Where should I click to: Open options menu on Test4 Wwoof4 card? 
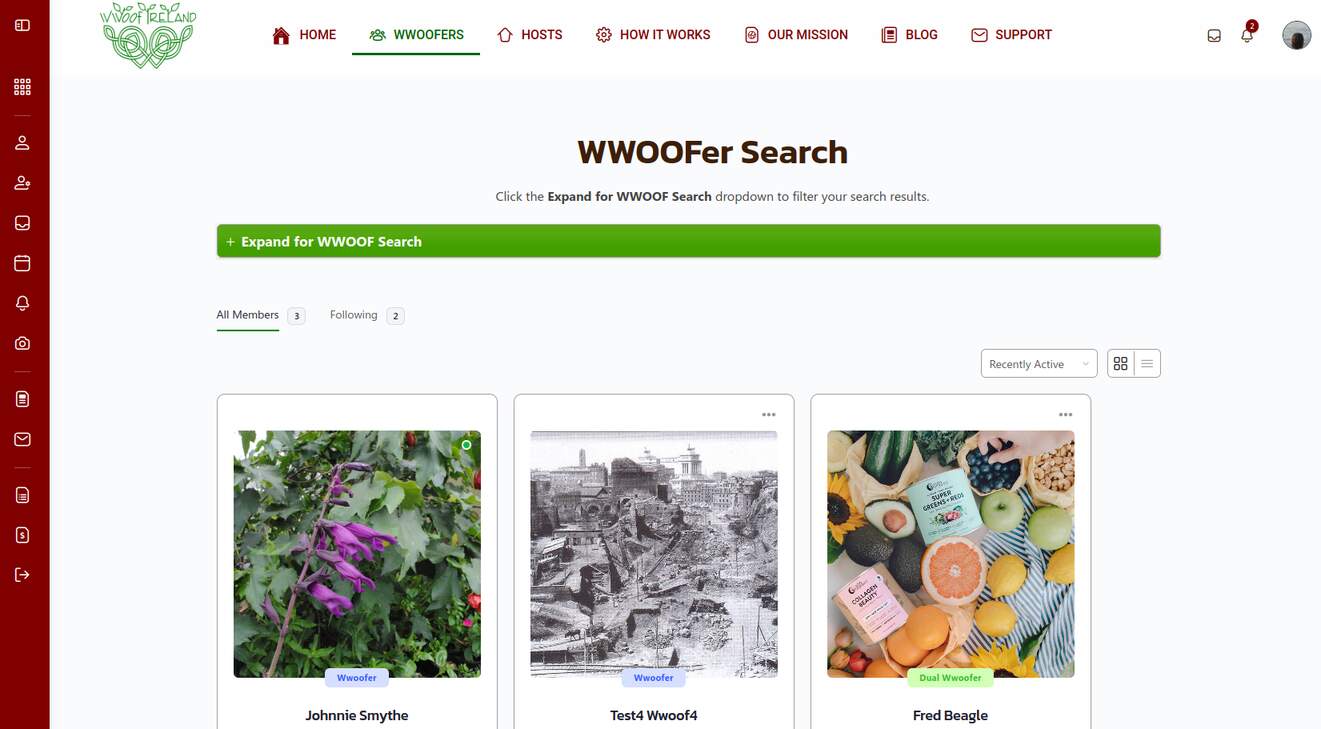[769, 414]
